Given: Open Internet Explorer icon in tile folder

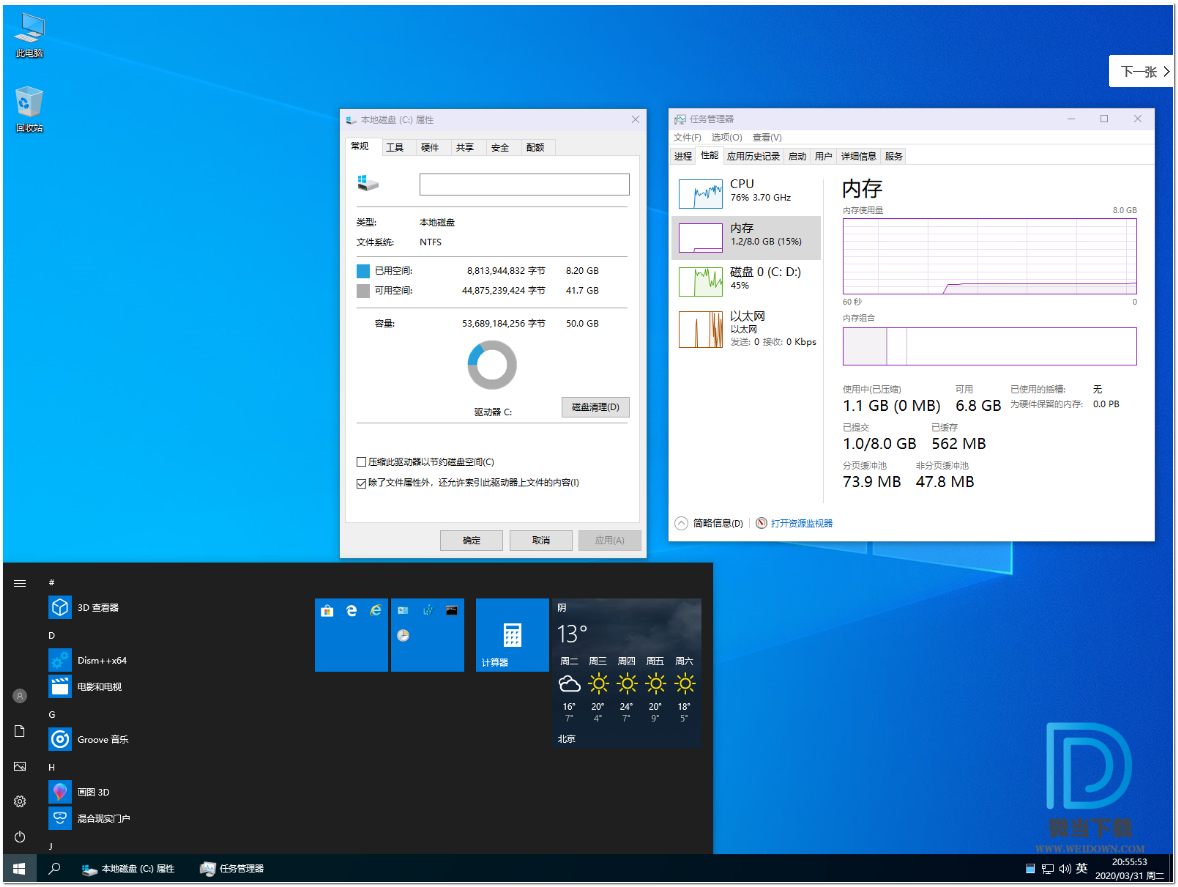Looking at the screenshot, I should coord(376,611).
